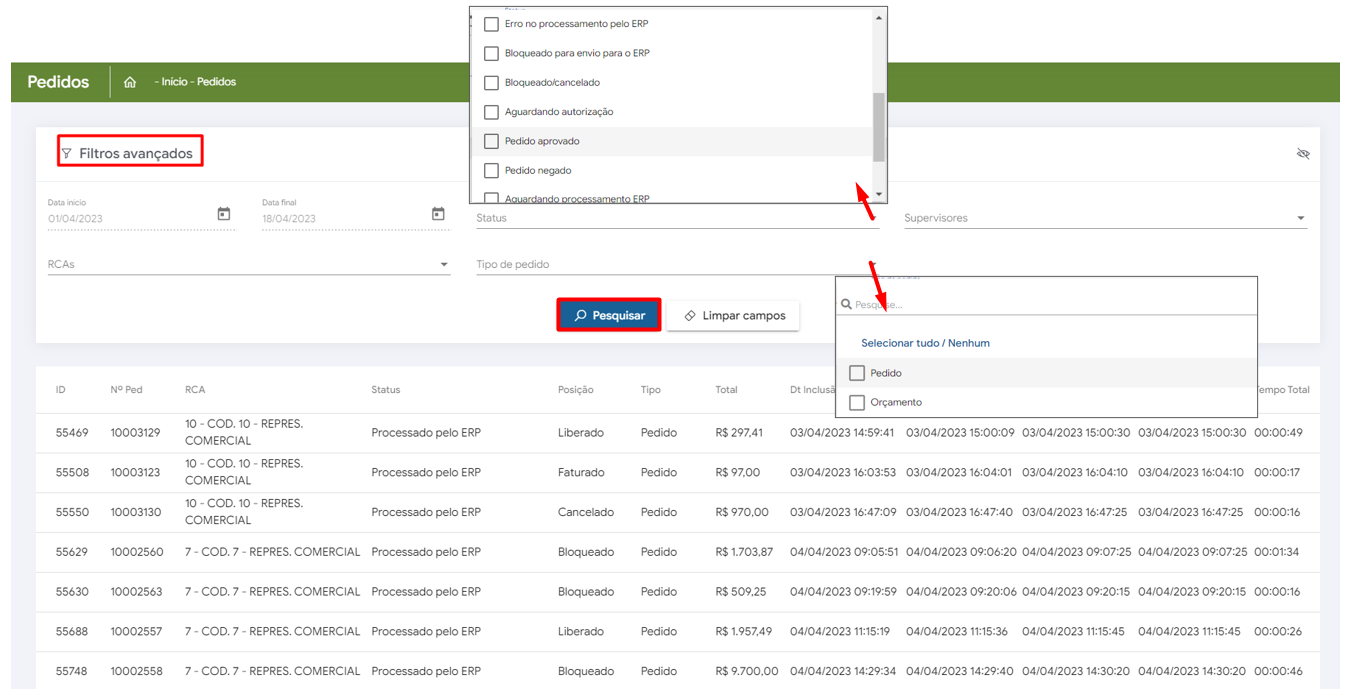Tick the Pedido order type checkbox
The image size is (1351, 697).
[x=857, y=373]
